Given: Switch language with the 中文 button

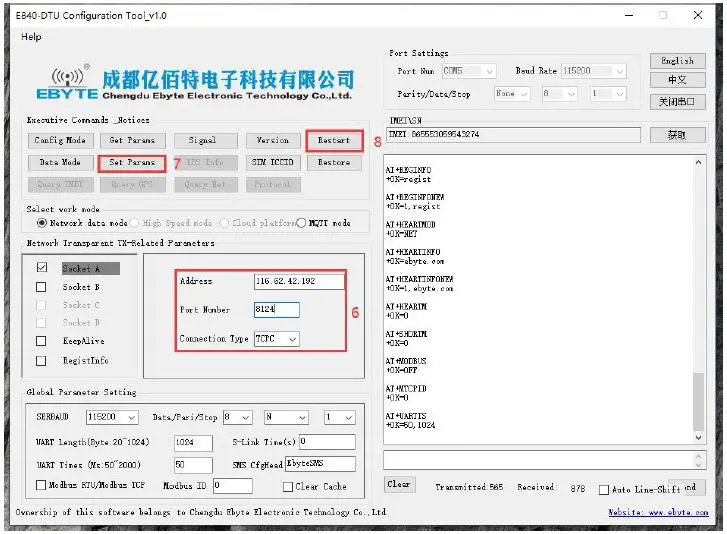Looking at the screenshot, I should 677,80.
